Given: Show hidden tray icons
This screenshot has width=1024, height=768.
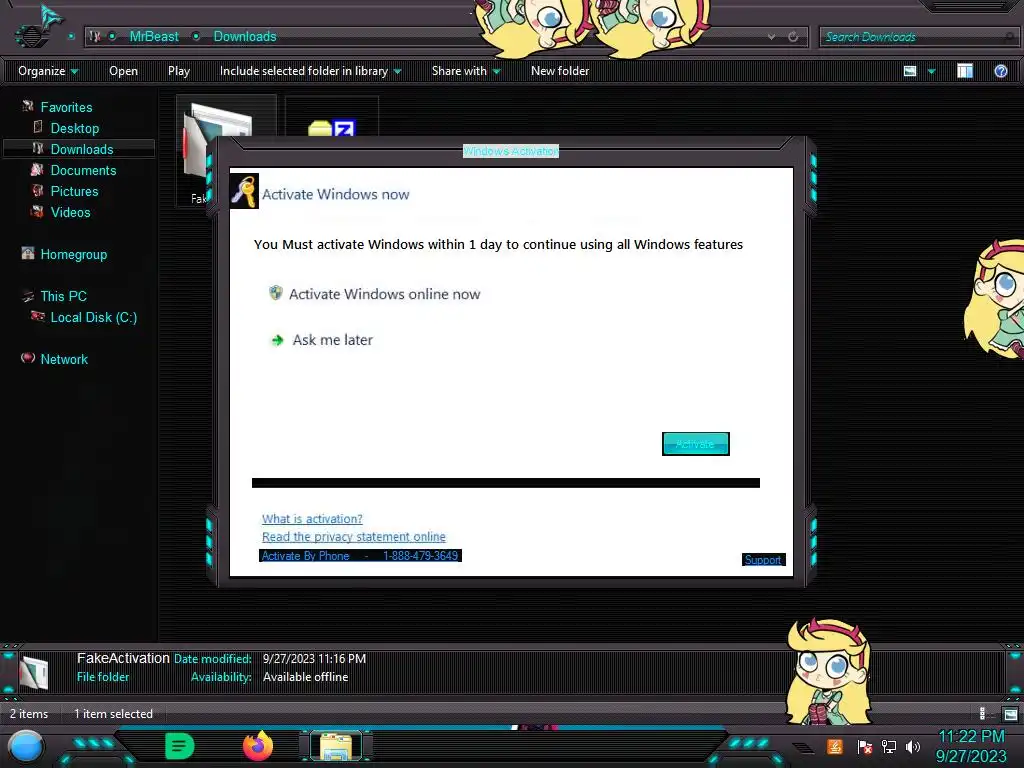Looking at the screenshot, I should tap(803, 747).
